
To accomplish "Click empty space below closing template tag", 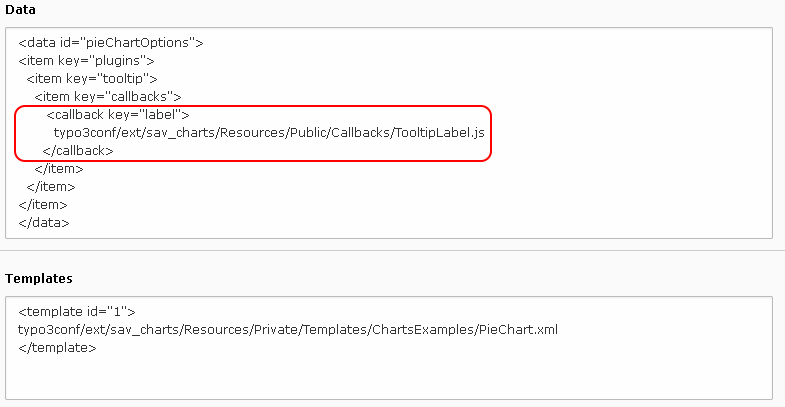I will tap(388, 378).
